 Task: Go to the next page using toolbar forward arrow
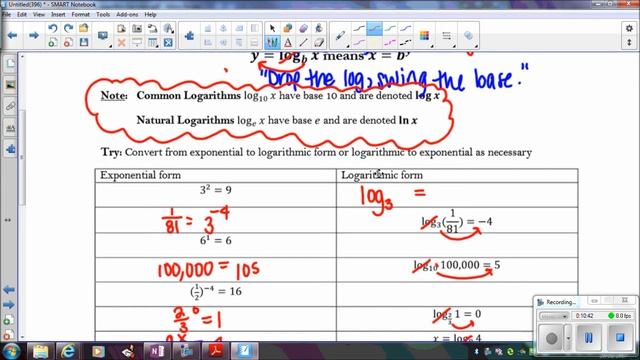click(33, 36)
